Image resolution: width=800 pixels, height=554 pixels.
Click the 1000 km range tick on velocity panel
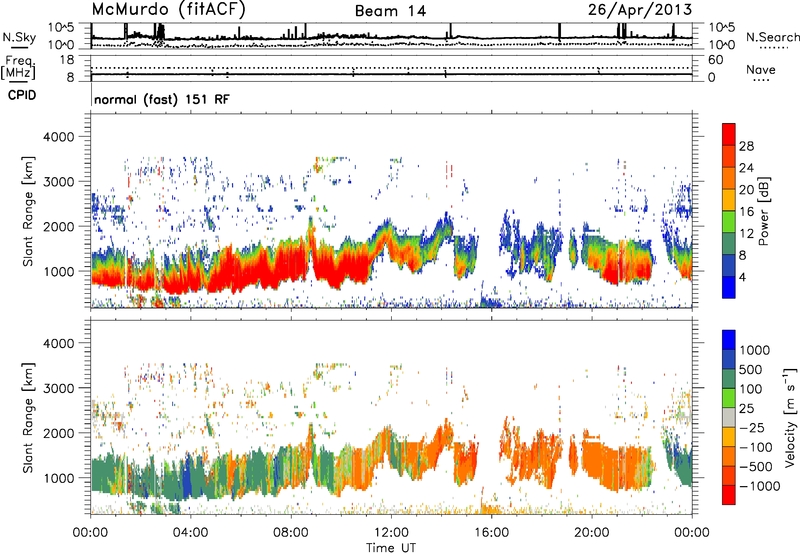pyautogui.click(x=58, y=478)
